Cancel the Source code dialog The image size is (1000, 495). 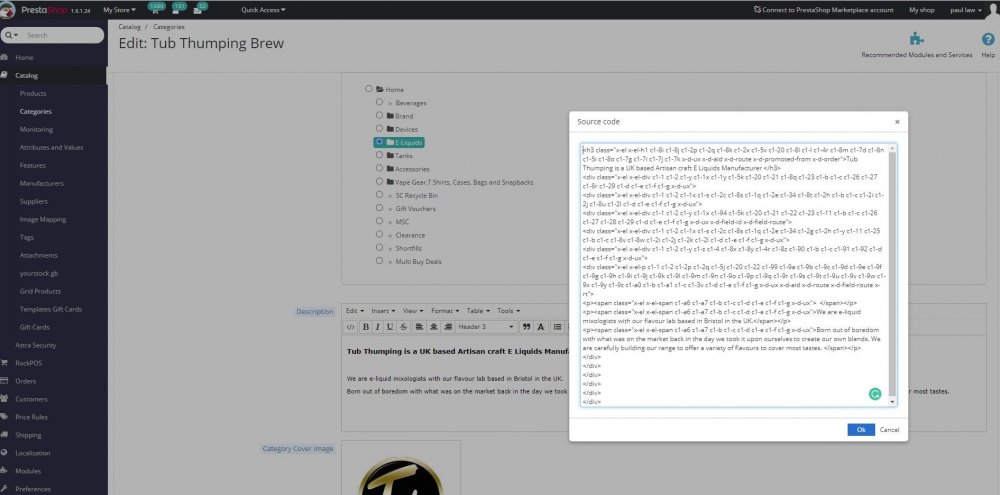point(889,430)
